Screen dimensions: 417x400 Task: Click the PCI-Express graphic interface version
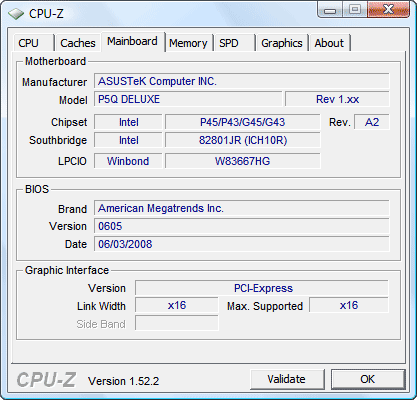point(262,288)
